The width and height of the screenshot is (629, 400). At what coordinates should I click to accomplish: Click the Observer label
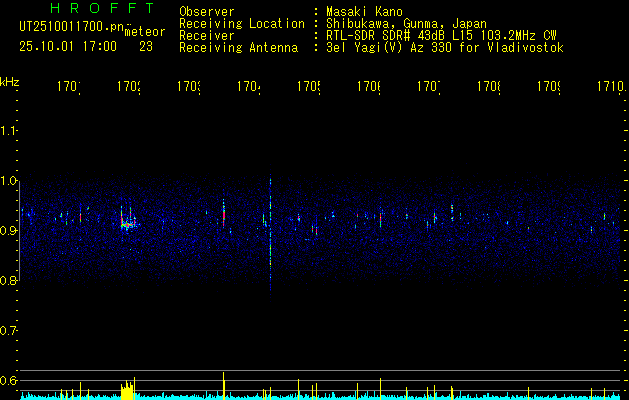pos(207,11)
